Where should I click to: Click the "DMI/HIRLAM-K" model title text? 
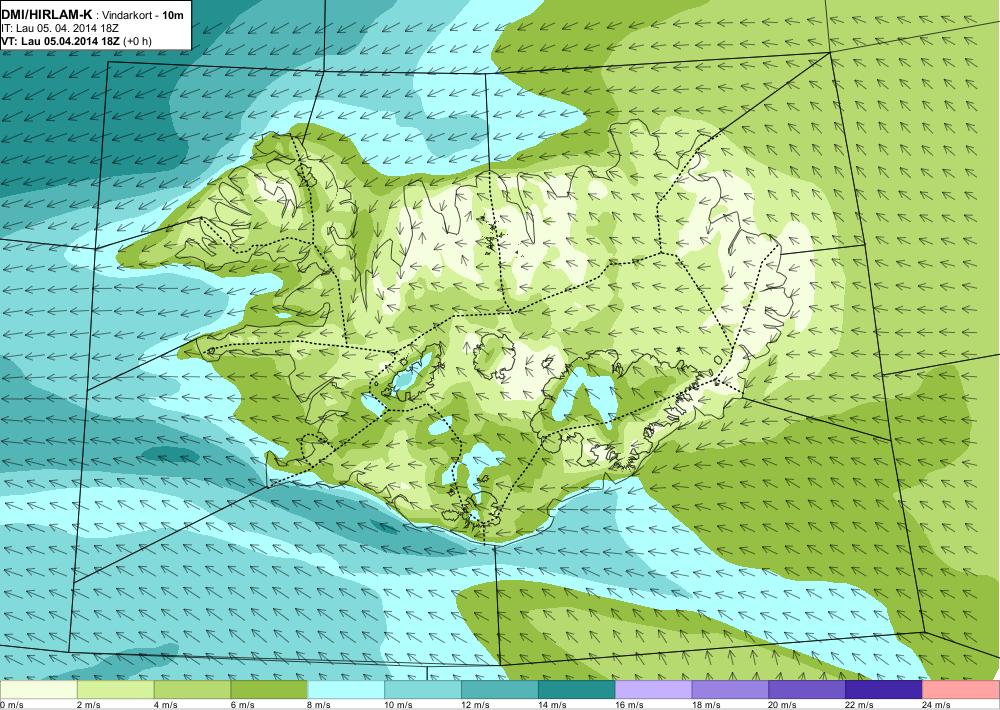47,14
